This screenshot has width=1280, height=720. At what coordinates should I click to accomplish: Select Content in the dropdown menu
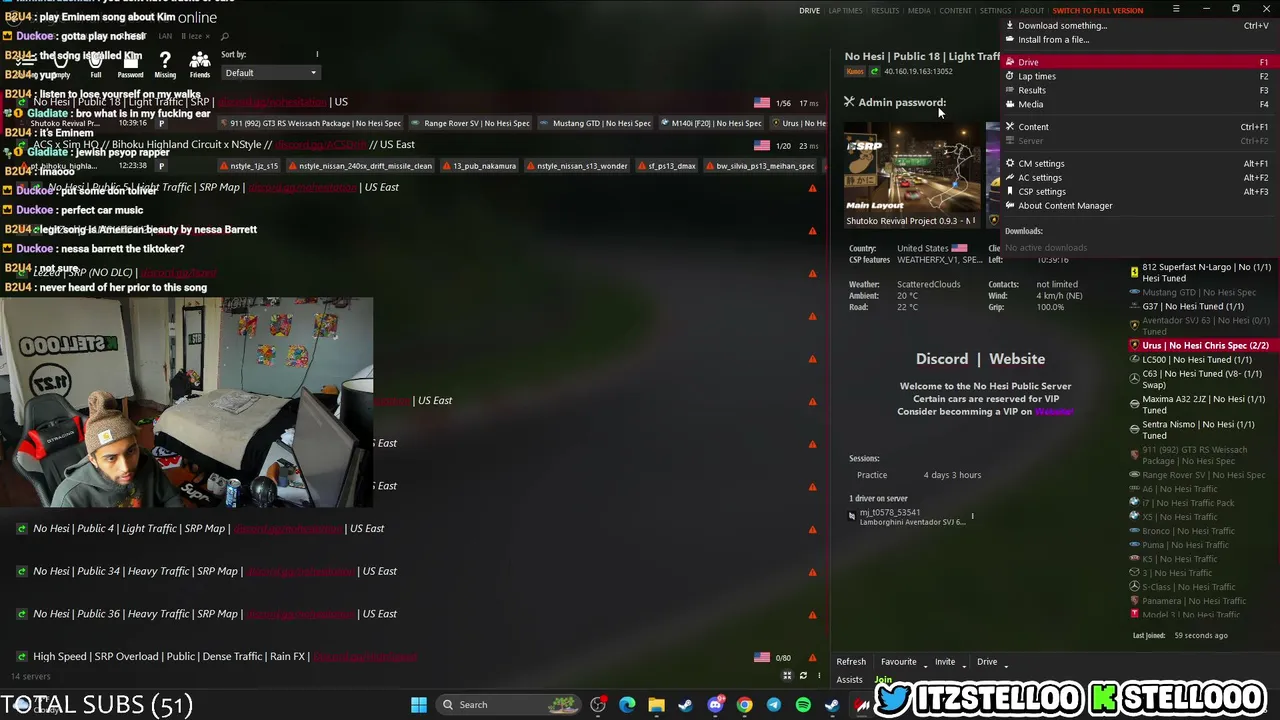point(1139,127)
